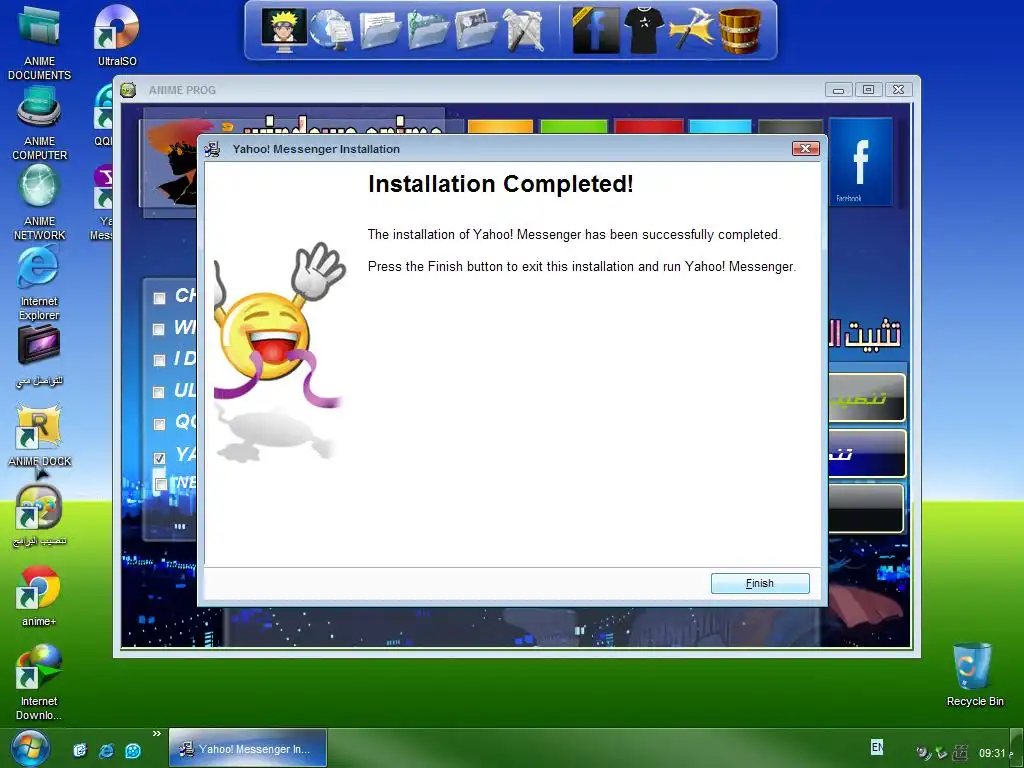Select the red tab in ANIME PROG
1024x768 pixels.
[x=648, y=127]
